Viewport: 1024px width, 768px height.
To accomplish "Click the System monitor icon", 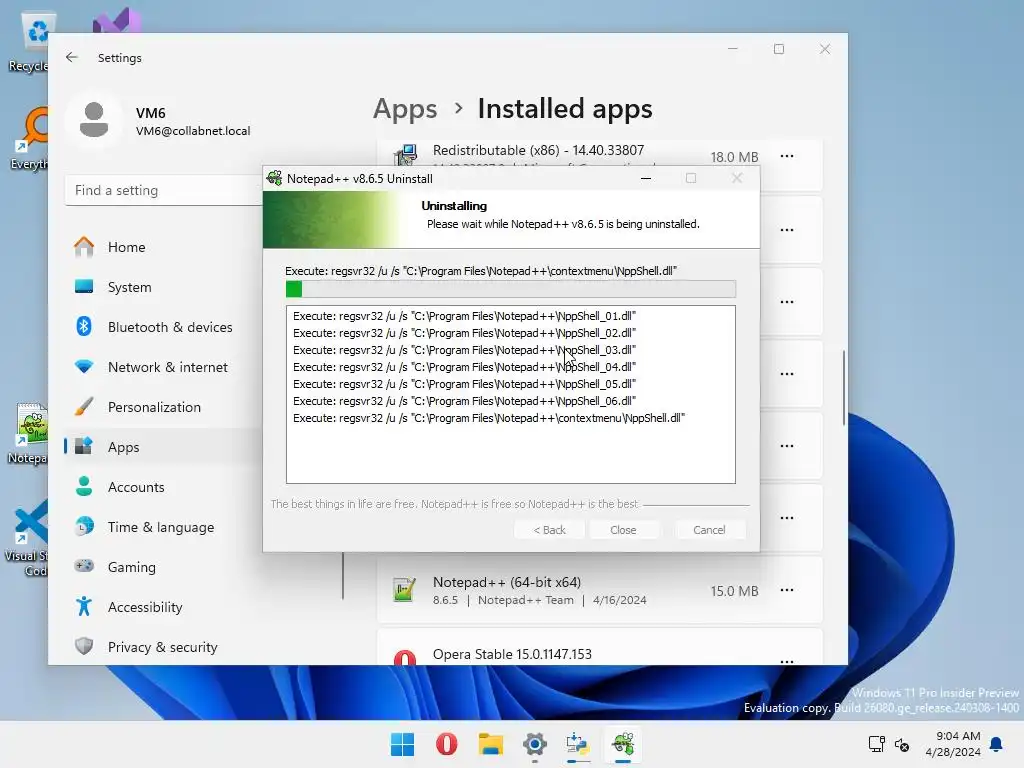I will (x=84, y=286).
